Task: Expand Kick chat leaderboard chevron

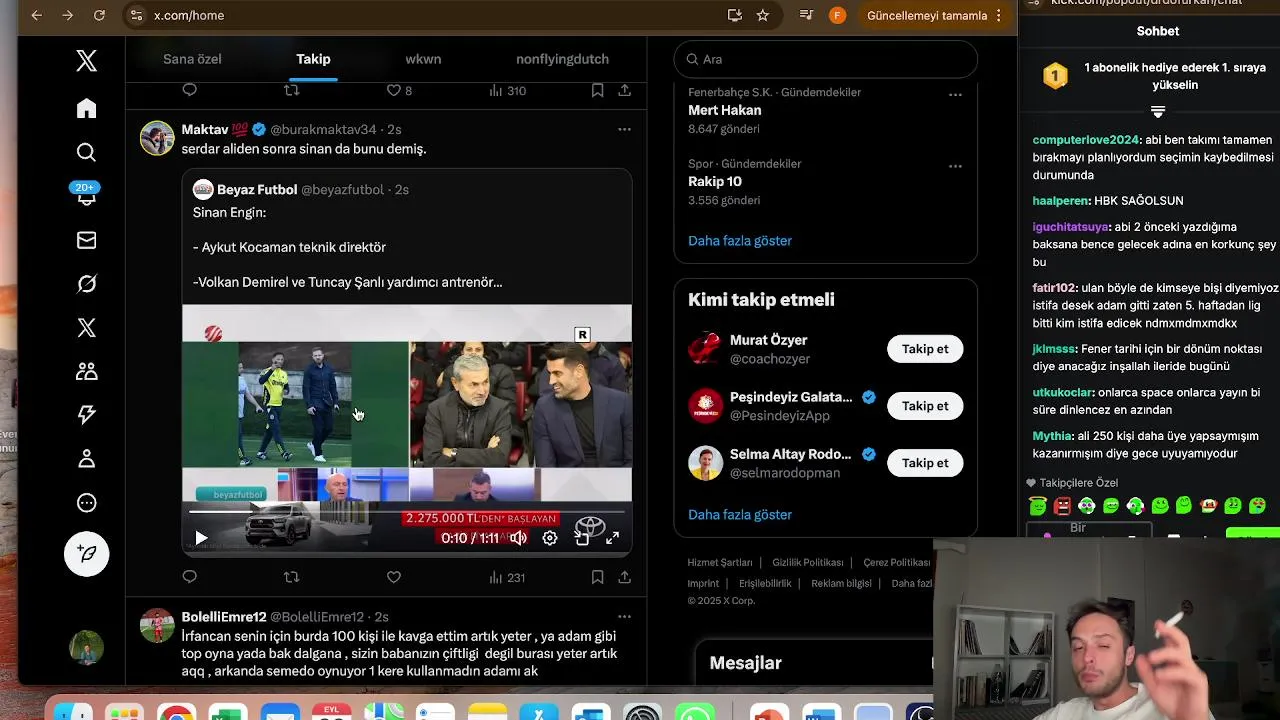Action: tap(1158, 112)
